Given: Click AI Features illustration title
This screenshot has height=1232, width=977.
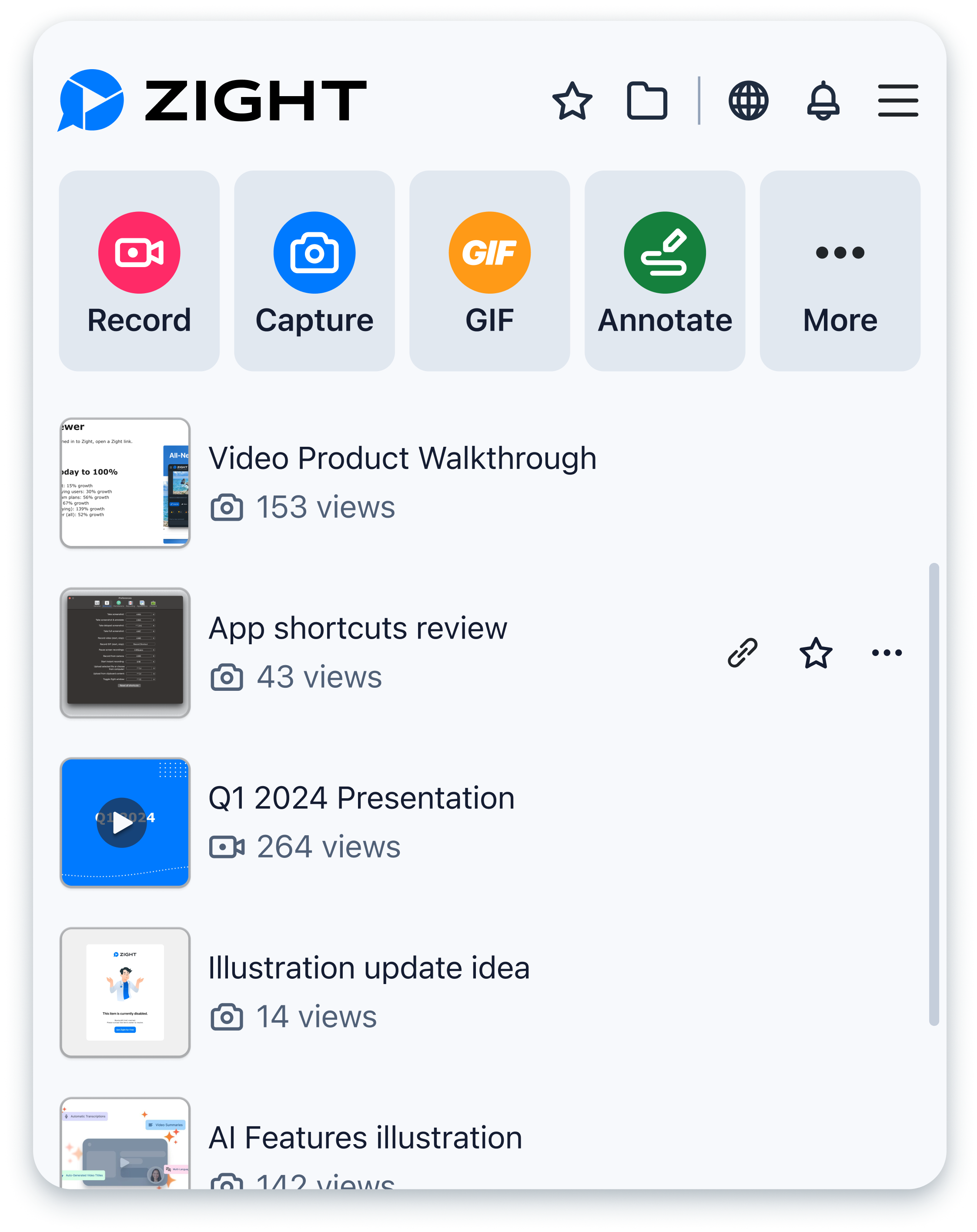Looking at the screenshot, I should pyautogui.click(x=365, y=1137).
